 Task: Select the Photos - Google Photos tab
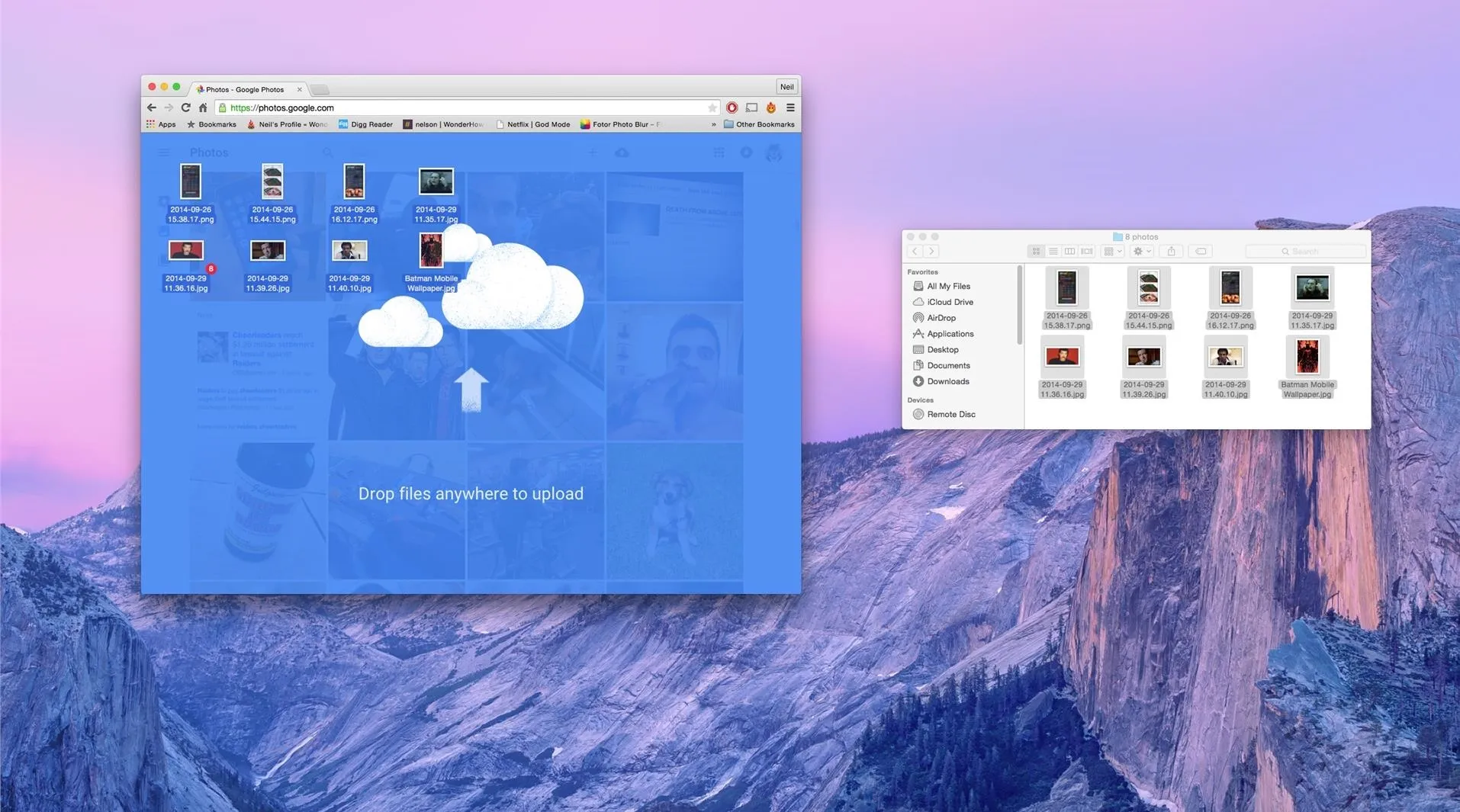tap(244, 89)
